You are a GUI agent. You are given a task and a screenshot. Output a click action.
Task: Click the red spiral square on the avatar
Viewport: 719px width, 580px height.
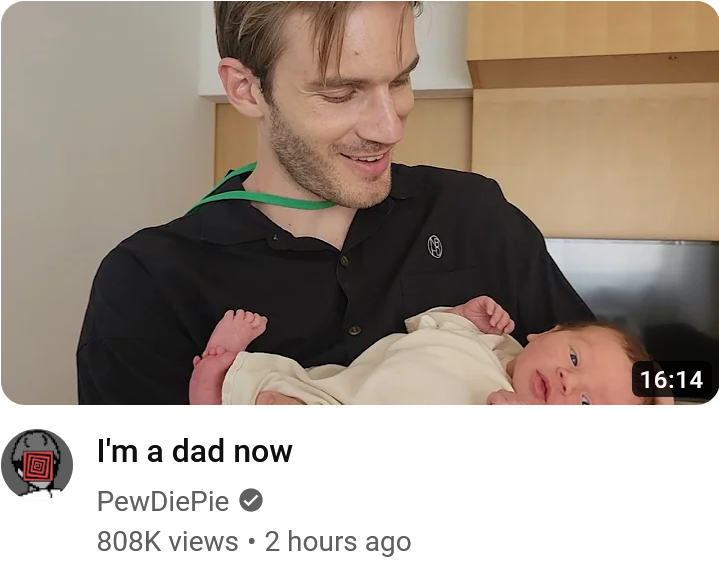tap(39, 466)
